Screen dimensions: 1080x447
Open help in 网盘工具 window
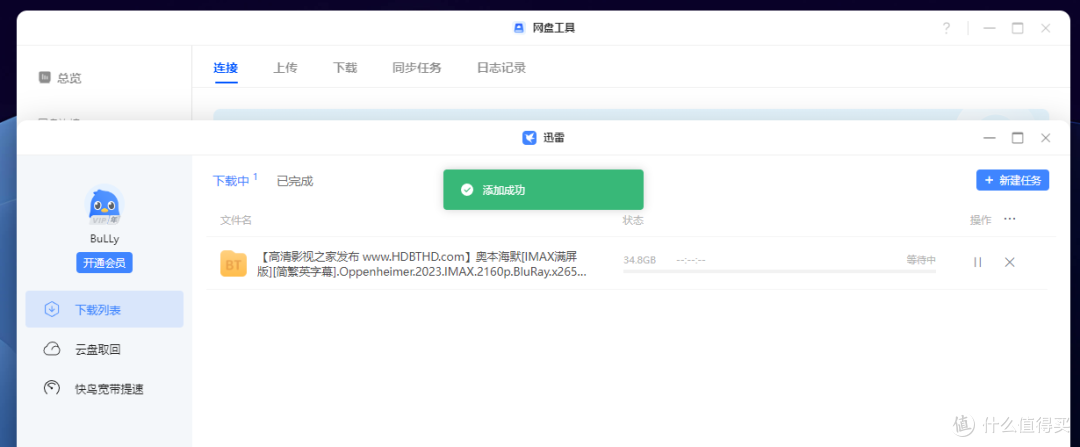click(946, 28)
